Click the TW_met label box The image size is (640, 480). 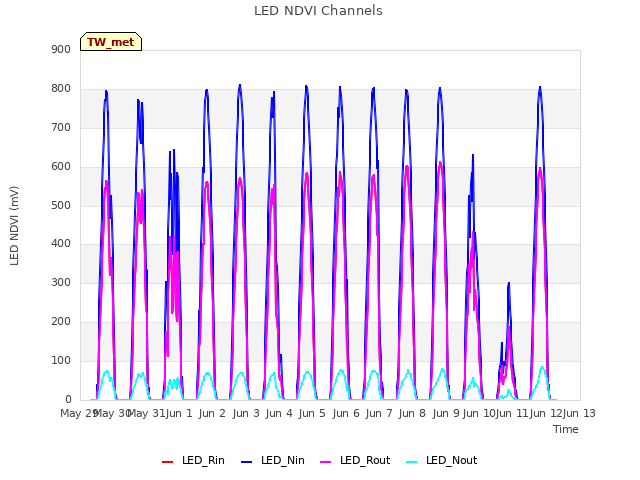(x=111, y=42)
